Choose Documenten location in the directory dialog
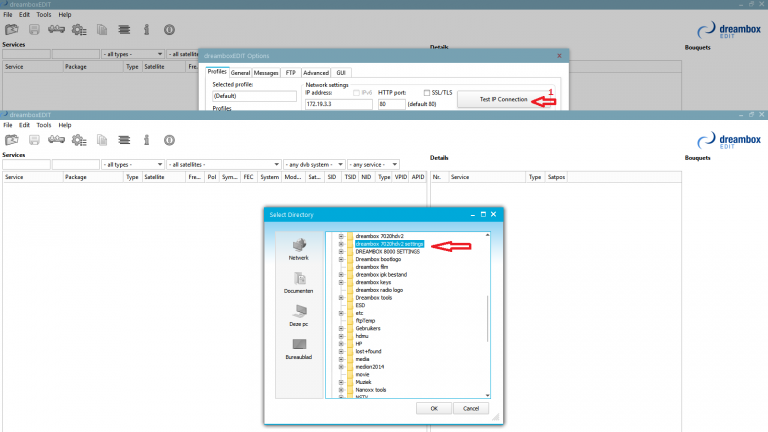Image resolution: width=768 pixels, height=432 pixels. click(x=298, y=281)
